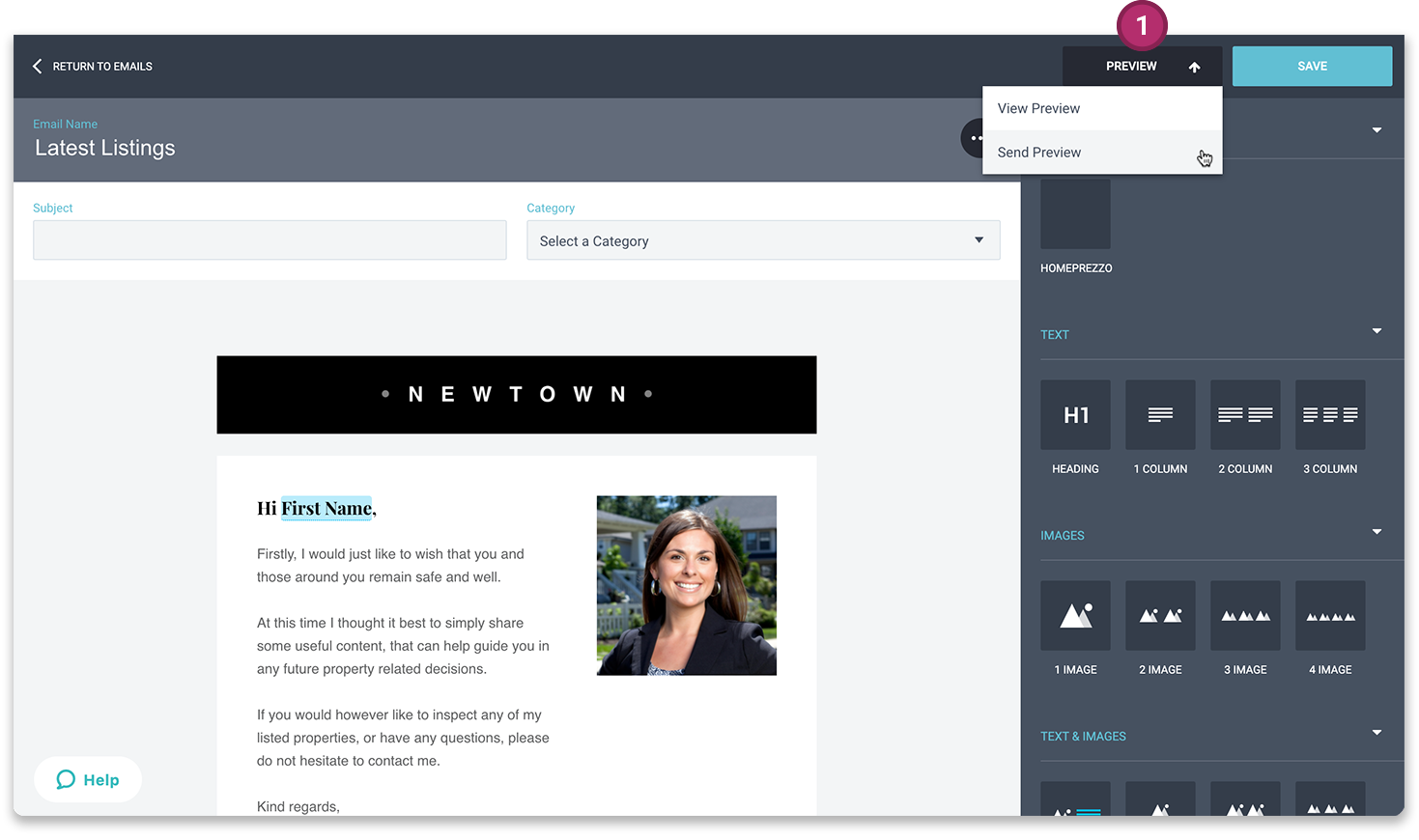Click the paragraph starting 'Firstly, I would'
This screenshot has height=840, width=1419.
(x=390, y=566)
